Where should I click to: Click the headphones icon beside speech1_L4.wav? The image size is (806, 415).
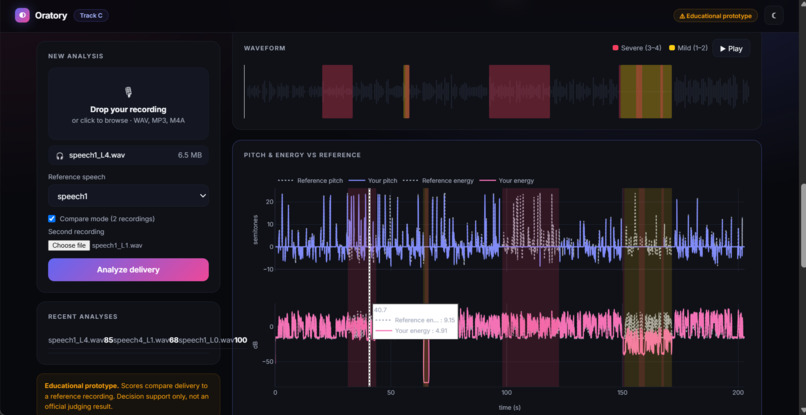coord(60,155)
